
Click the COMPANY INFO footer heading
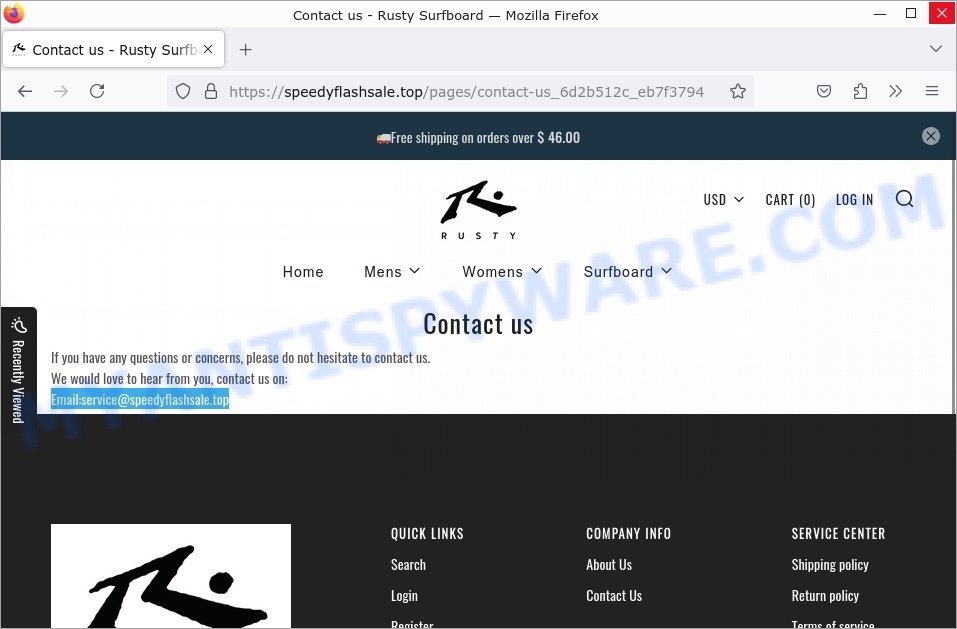pyautogui.click(x=629, y=534)
